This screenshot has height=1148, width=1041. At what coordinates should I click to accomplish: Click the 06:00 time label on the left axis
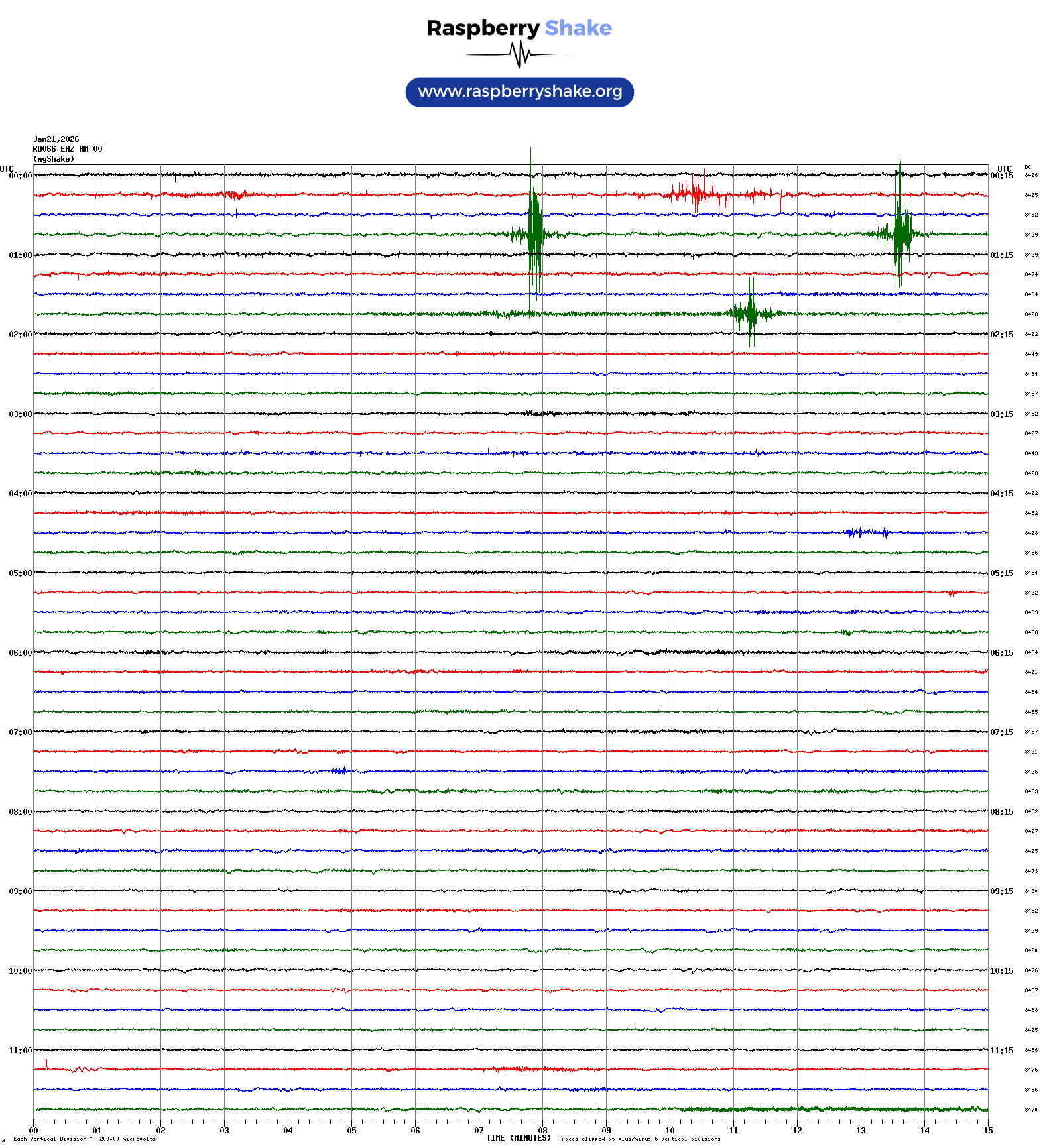tap(20, 653)
